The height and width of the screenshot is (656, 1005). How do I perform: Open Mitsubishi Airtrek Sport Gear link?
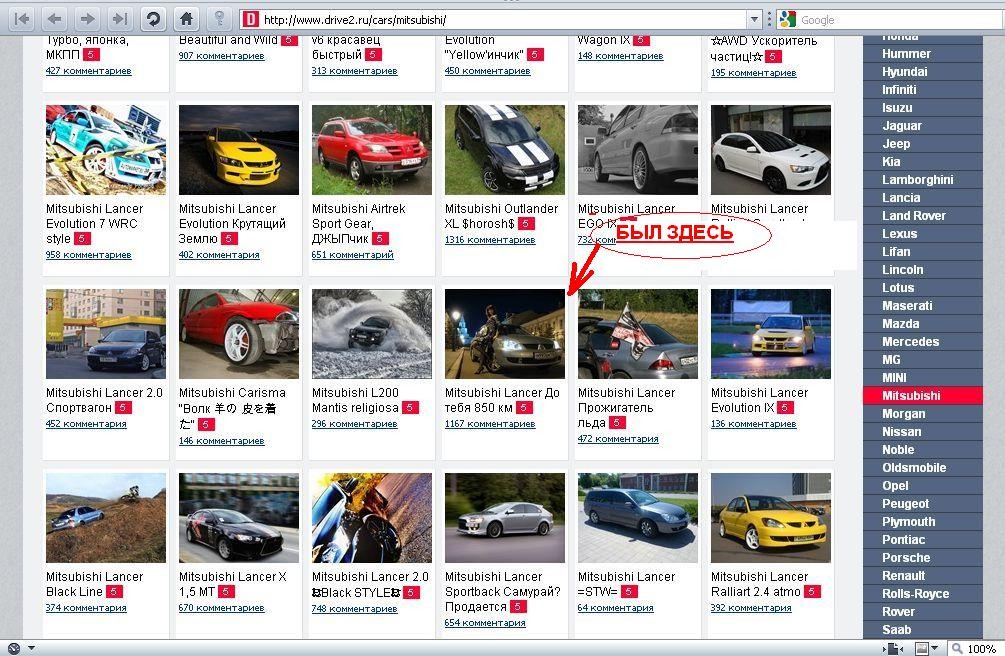(358, 224)
